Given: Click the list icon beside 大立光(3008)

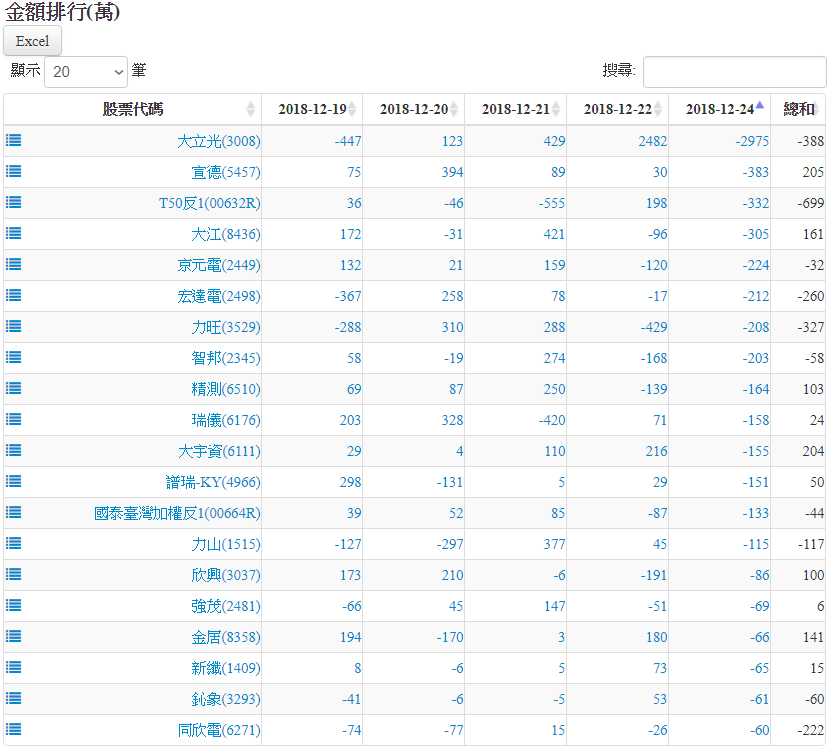Looking at the screenshot, I should pyautogui.click(x=14, y=141).
